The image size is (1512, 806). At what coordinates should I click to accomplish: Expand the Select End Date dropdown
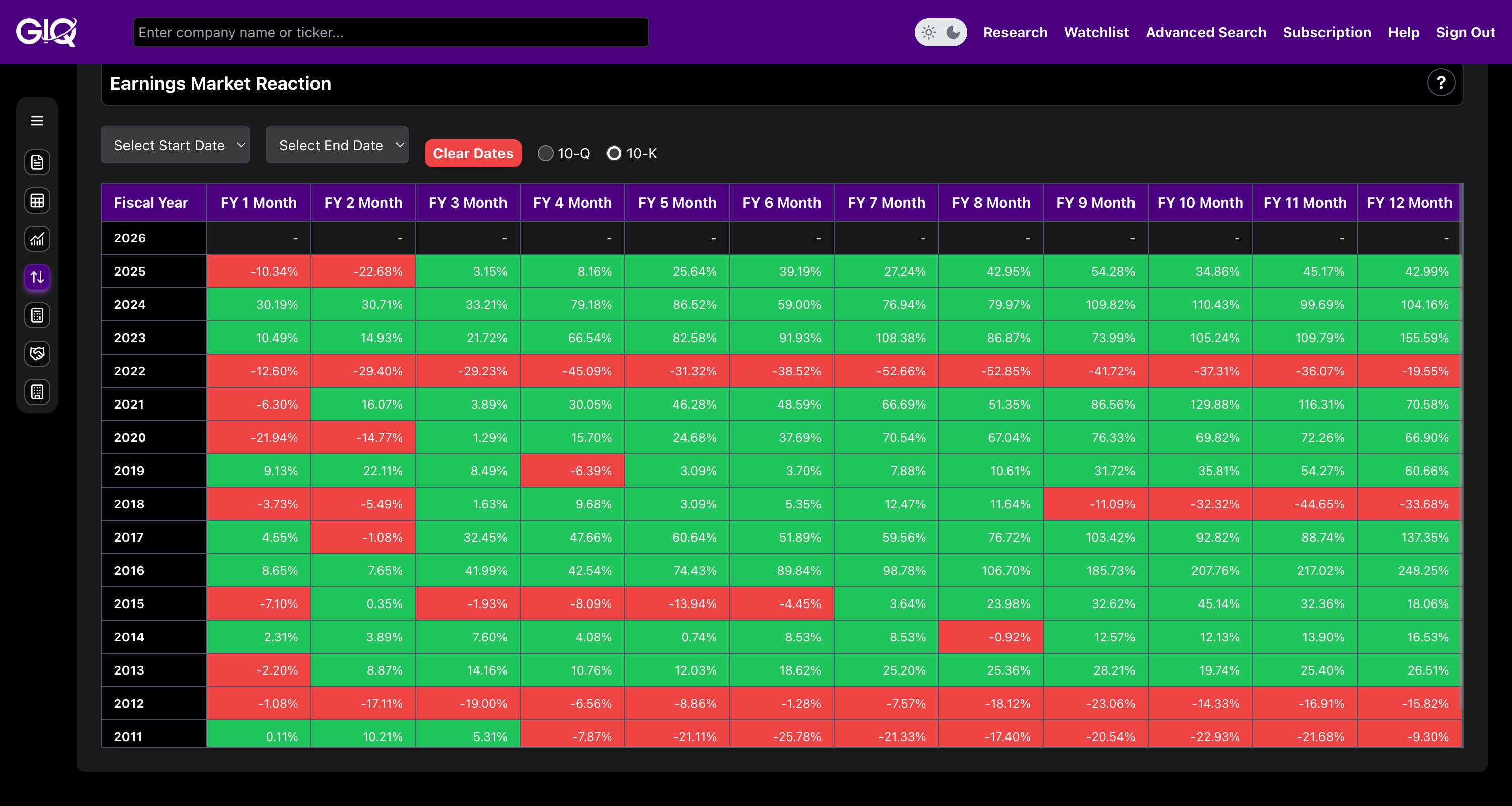coord(337,145)
